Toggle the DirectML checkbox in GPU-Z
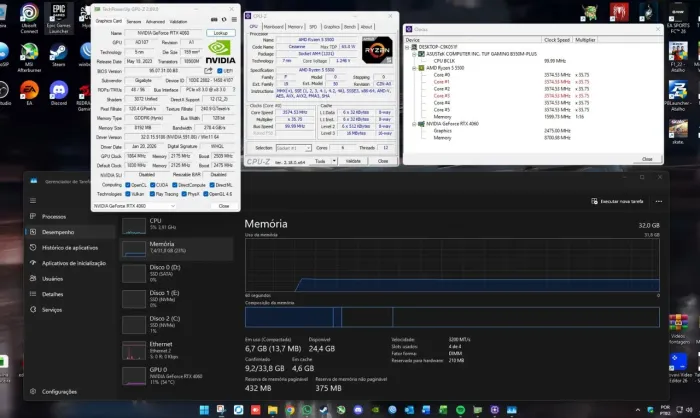Viewport: 700px width, 418px height. [x=212, y=185]
